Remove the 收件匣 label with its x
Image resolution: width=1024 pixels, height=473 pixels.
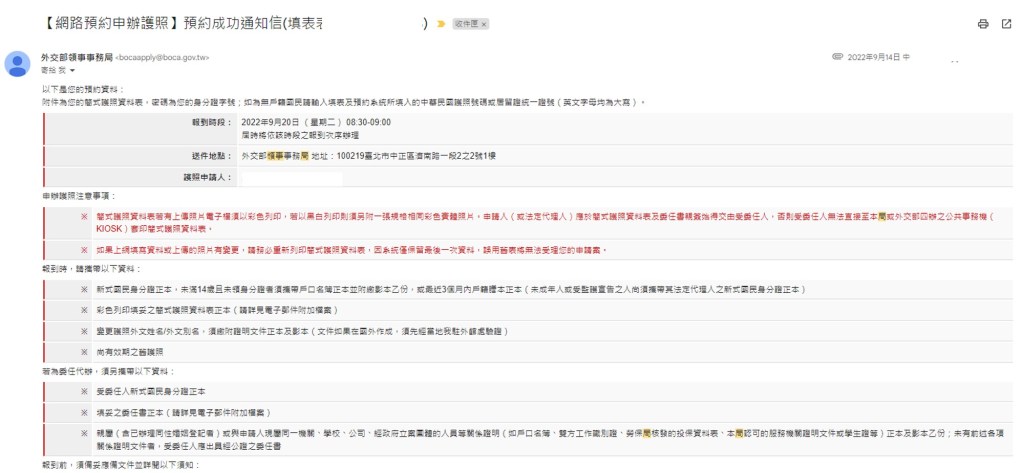click(x=484, y=24)
